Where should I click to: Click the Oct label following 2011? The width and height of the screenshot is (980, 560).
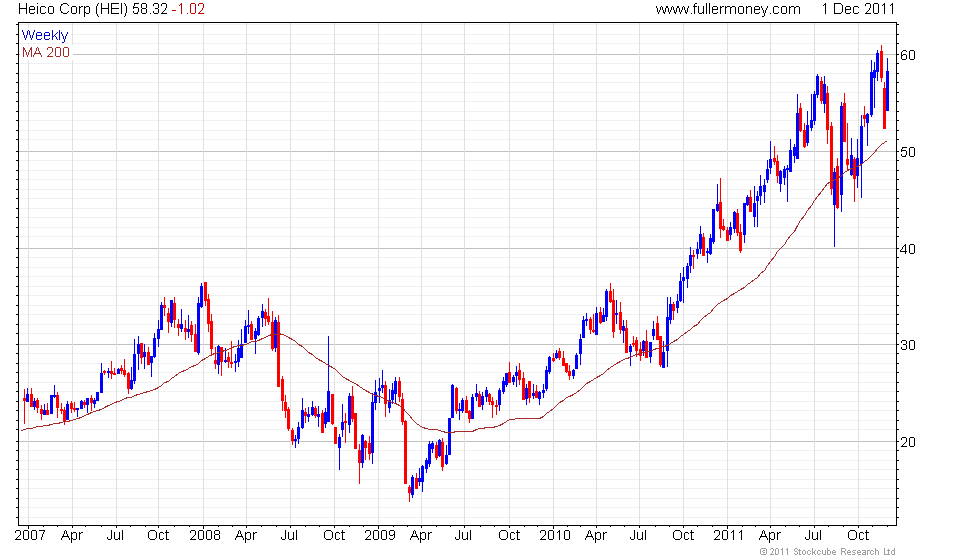pyautogui.click(x=858, y=535)
